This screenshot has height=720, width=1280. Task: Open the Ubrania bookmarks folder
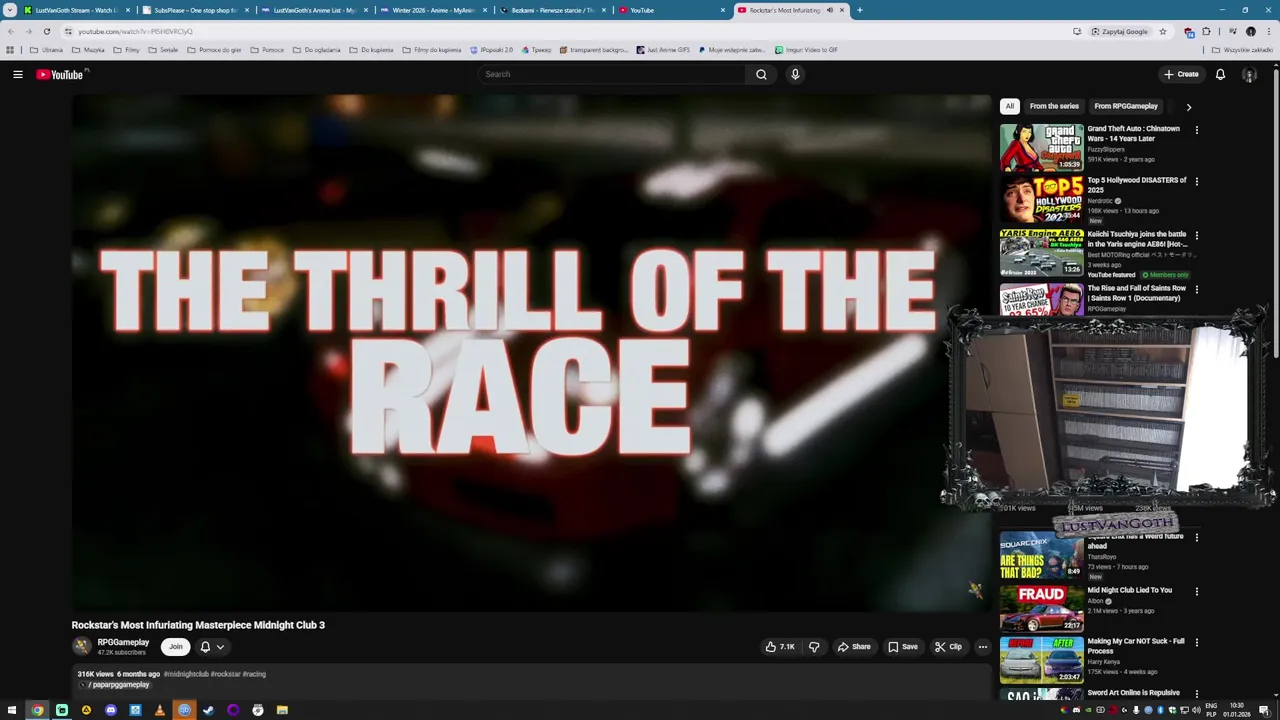[46, 50]
